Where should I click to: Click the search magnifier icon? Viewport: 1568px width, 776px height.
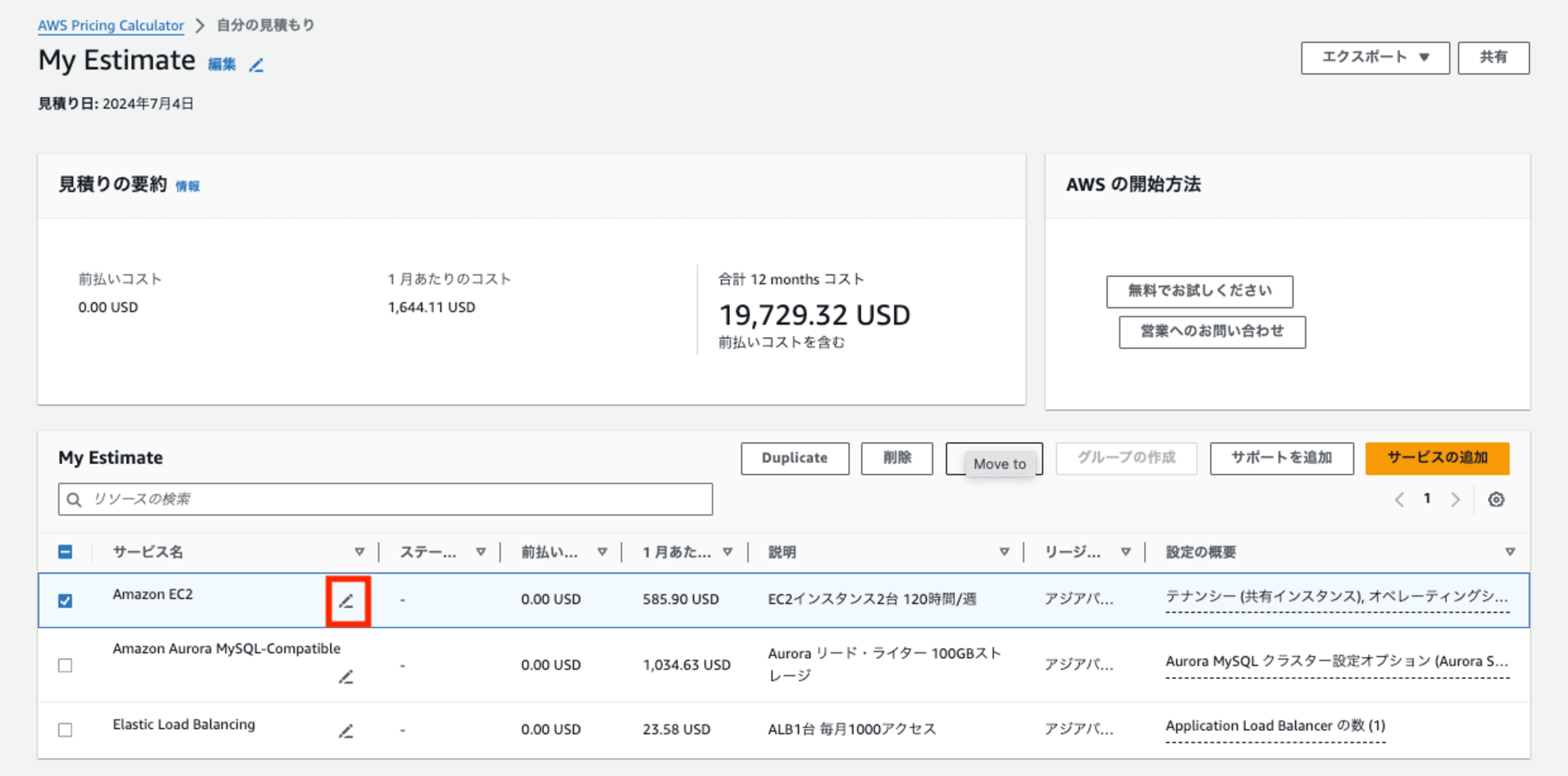click(x=74, y=499)
